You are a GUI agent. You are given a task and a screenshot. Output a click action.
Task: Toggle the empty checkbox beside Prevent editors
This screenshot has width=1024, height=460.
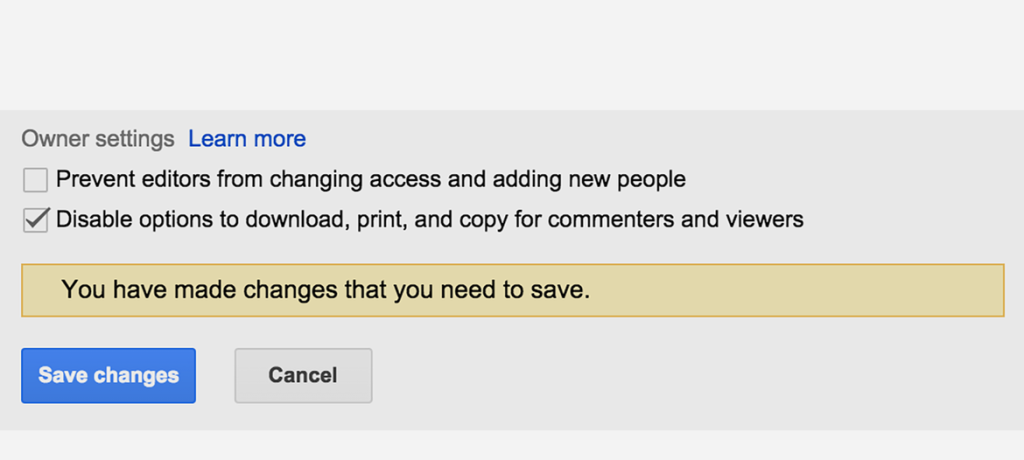coord(35,180)
